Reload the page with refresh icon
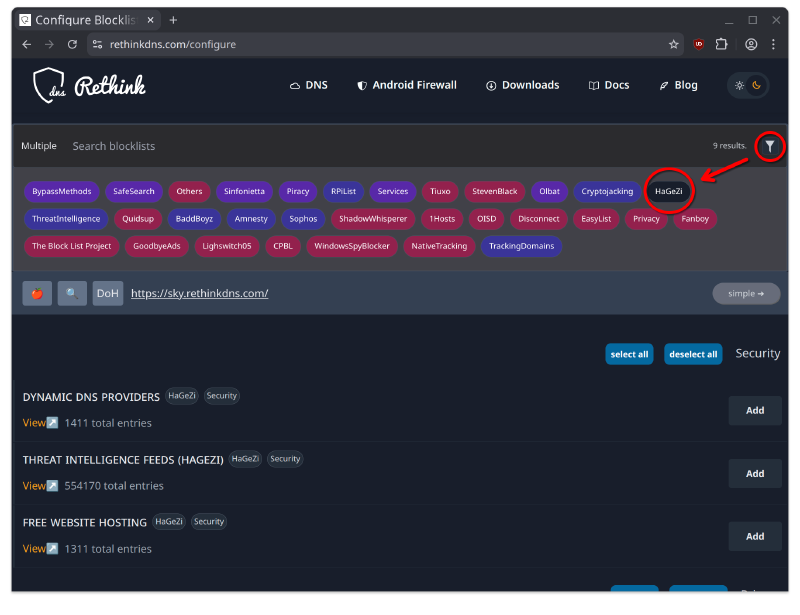The height and width of the screenshot is (615, 800). pos(72,44)
